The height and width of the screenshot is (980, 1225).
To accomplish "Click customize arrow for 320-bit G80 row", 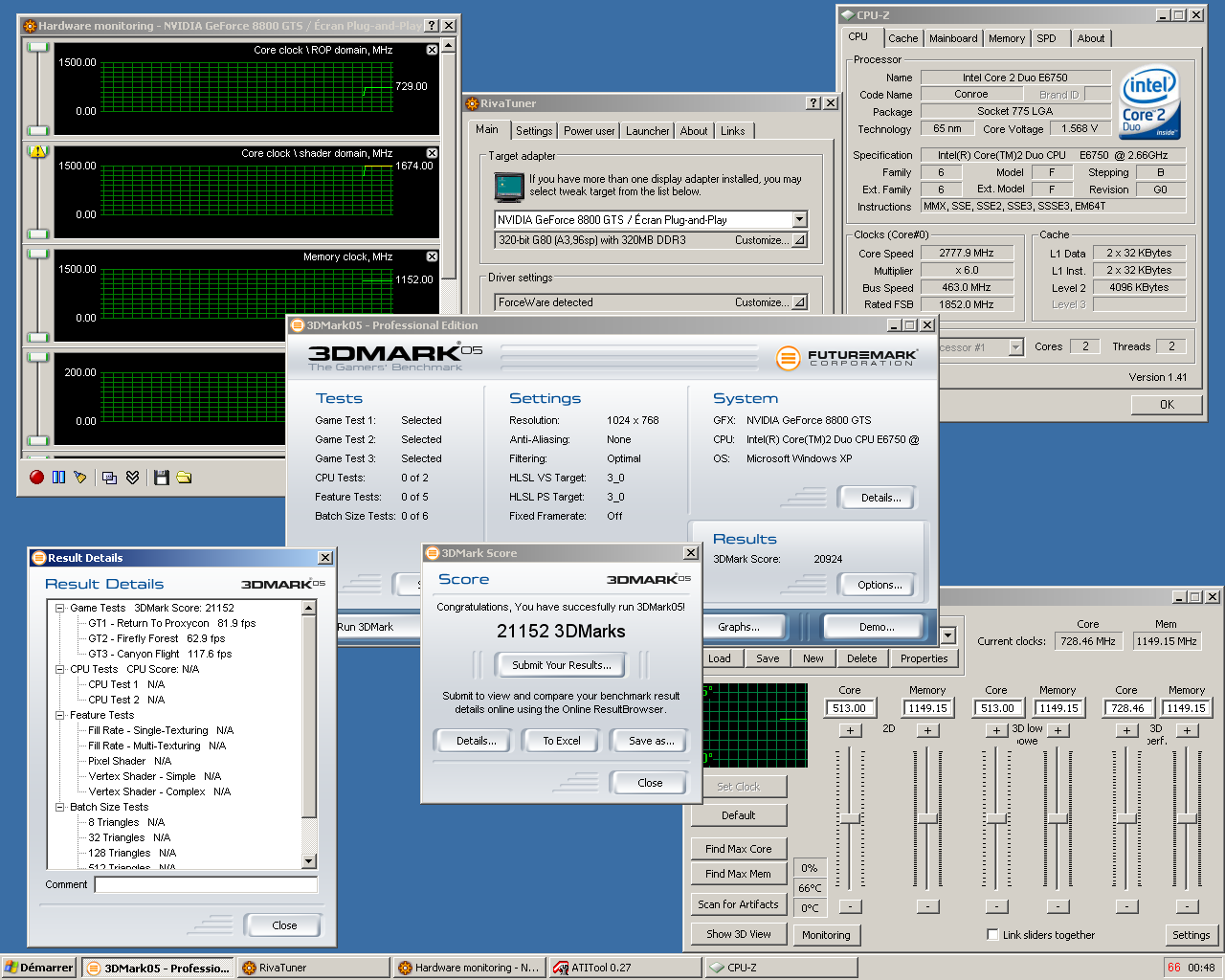I will 799,240.
